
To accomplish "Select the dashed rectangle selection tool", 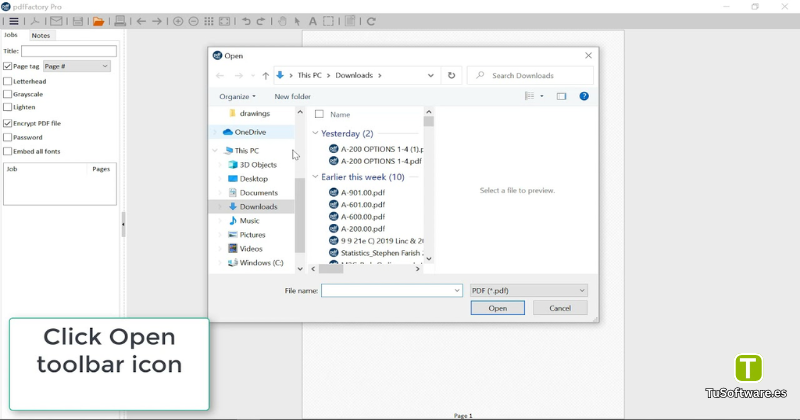I will coord(329,21).
